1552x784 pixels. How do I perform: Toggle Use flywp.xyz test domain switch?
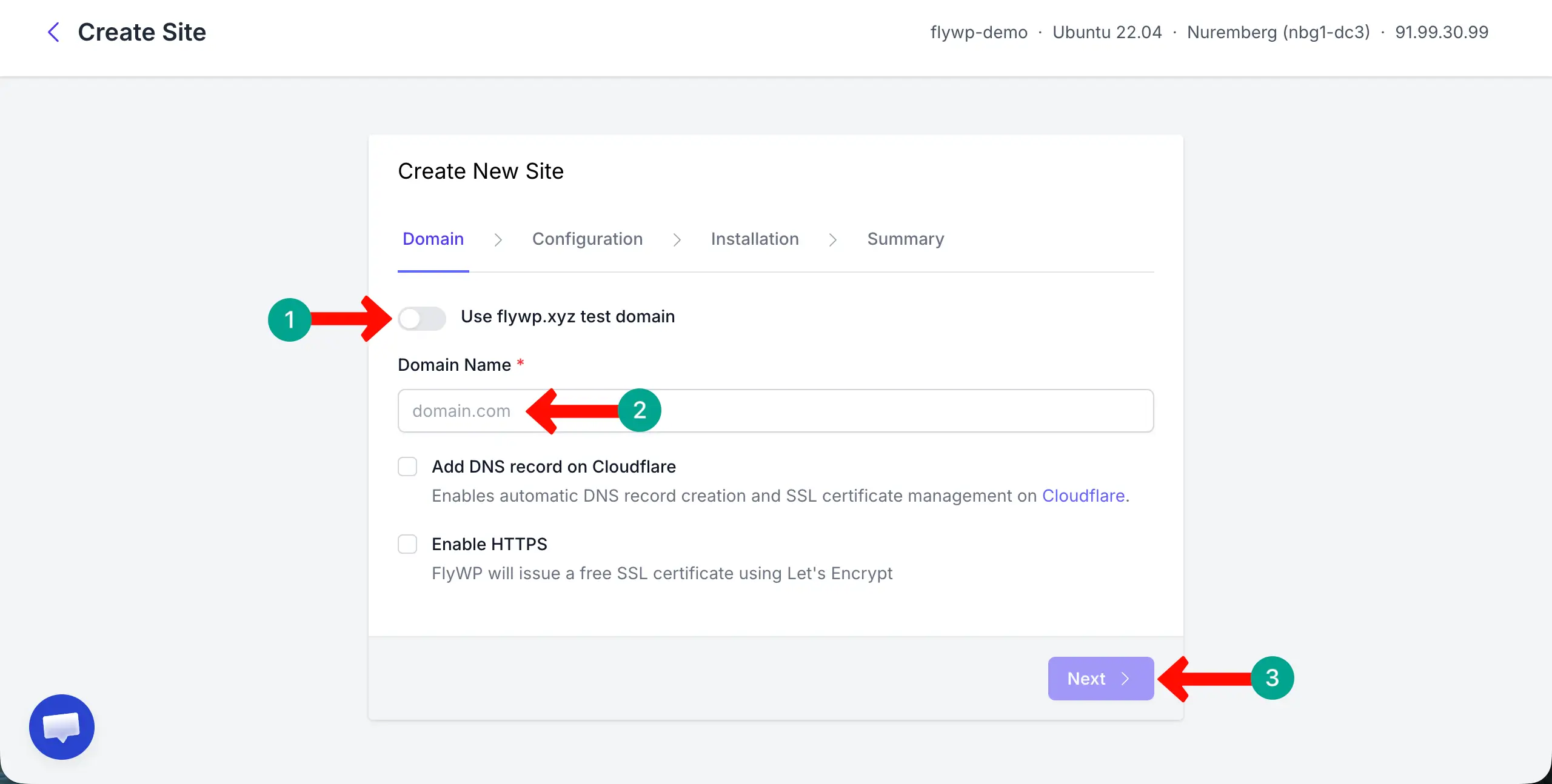tap(422, 318)
